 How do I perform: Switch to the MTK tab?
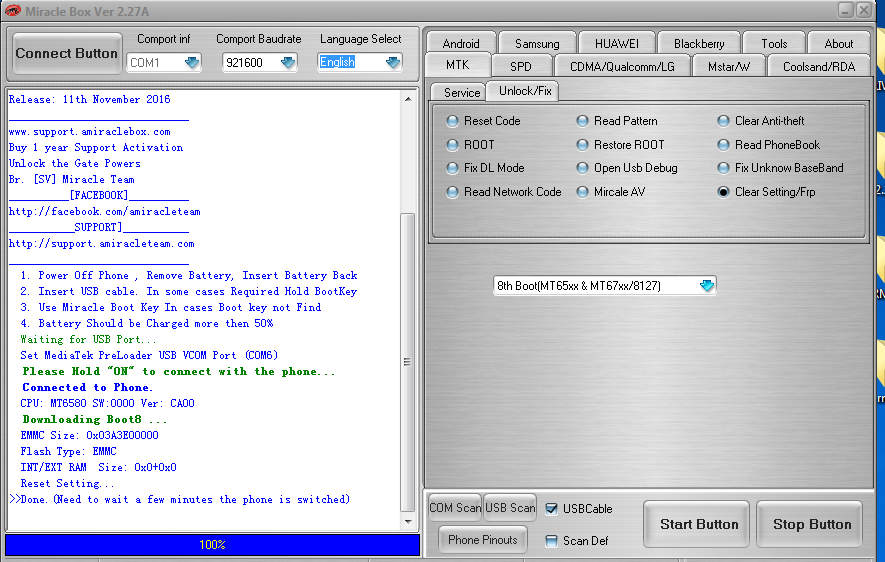tap(458, 65)
